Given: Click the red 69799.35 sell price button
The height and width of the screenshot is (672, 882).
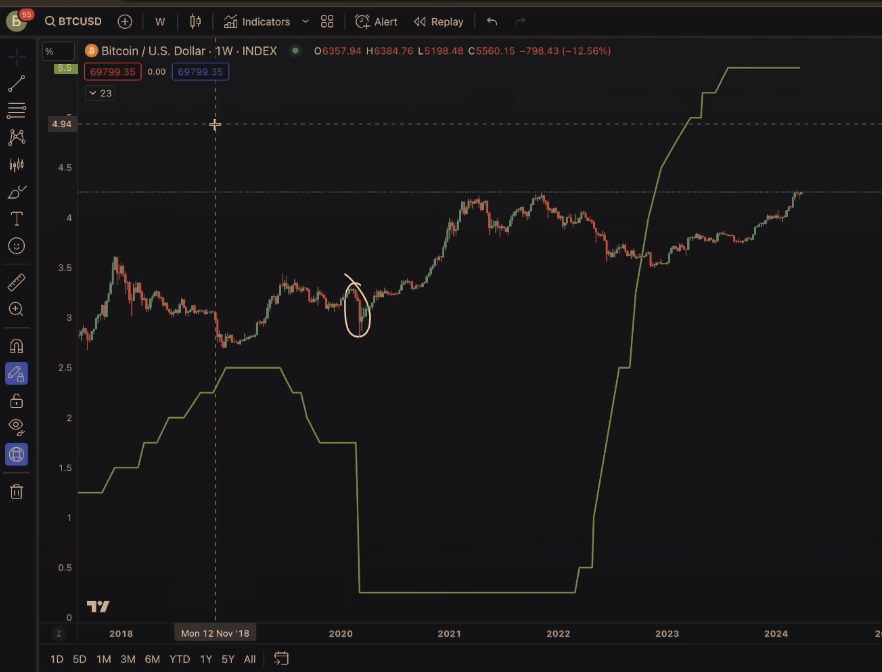Looking at the screenshot, I should pyautogui.click(x=112, y=72).
